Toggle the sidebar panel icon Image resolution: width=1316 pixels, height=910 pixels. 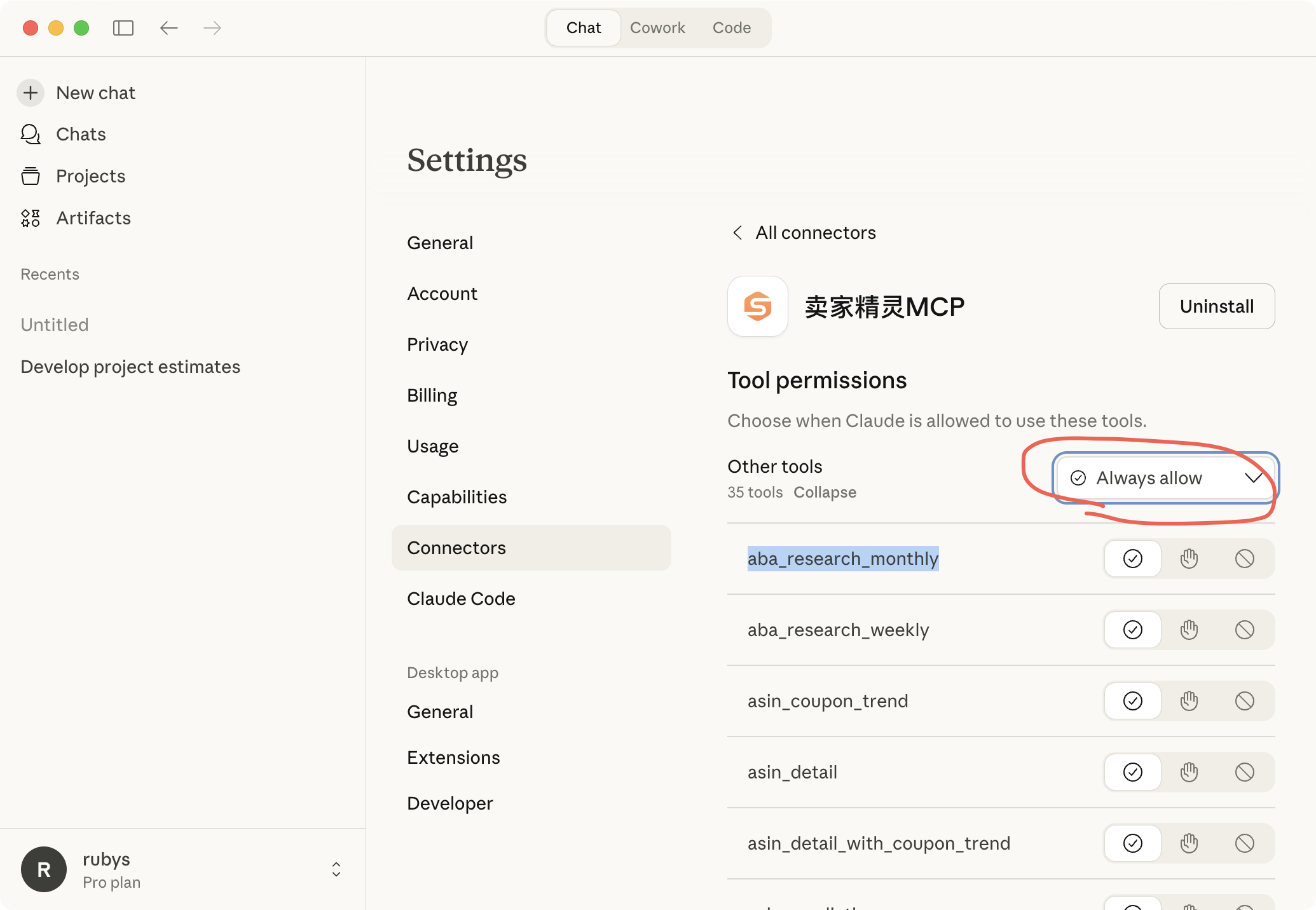(123, 28)
